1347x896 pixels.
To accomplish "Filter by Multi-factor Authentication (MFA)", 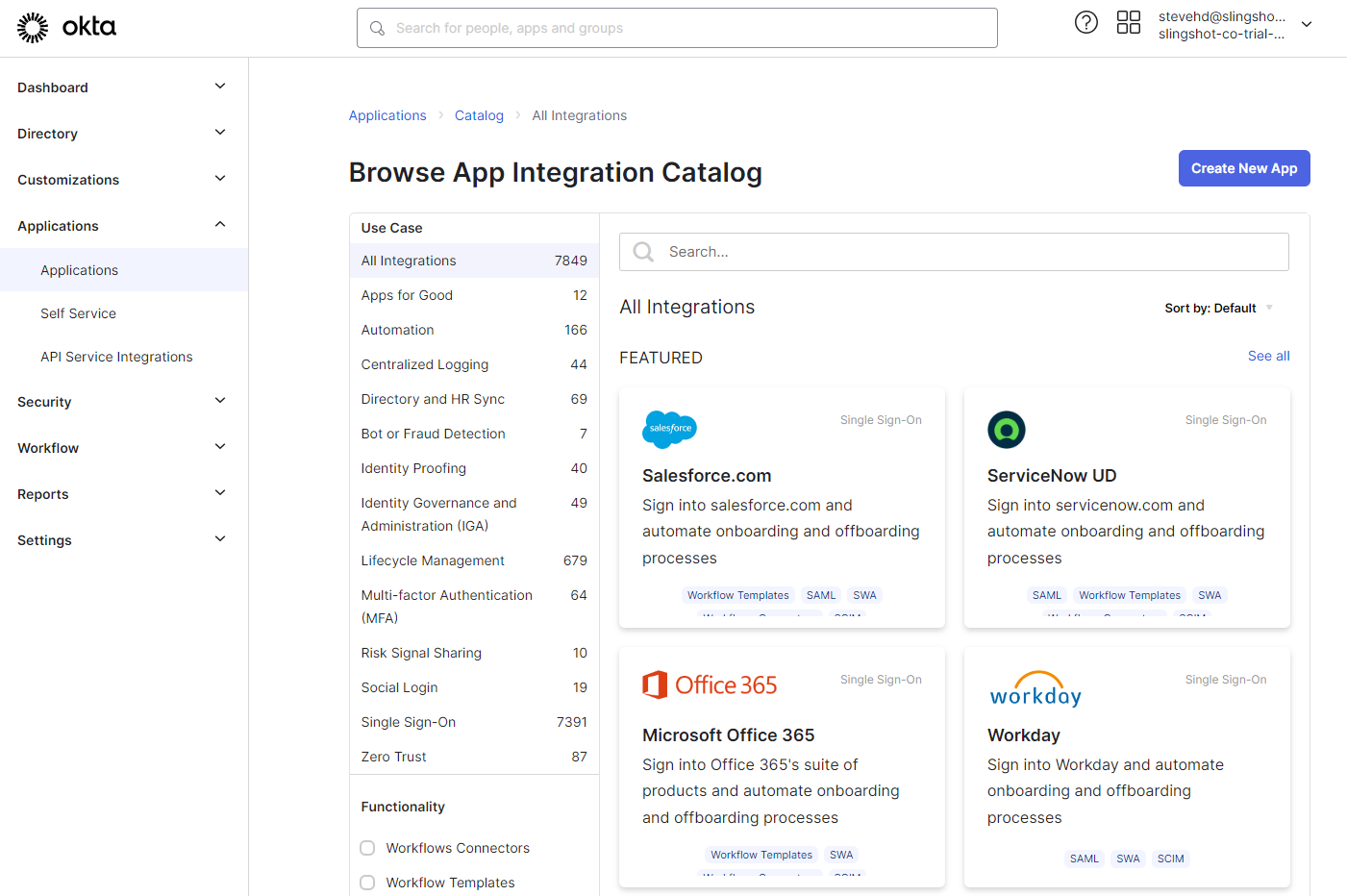I will [x=474, y=607].
